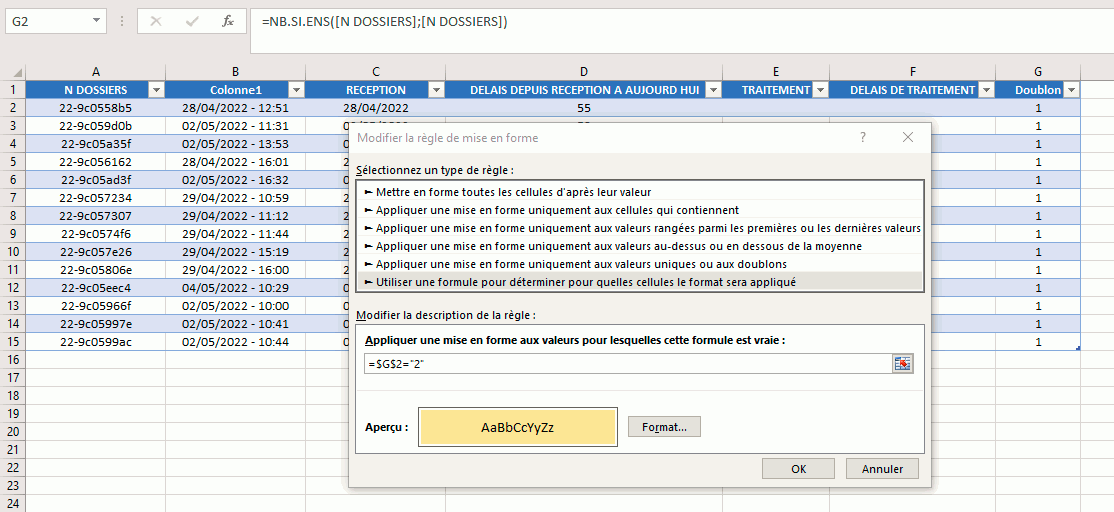Image resolution: width=1114 pixels, height=512 pixels.
Task: Expand the Doublon column filter
Action: [x=1072, y=90]
